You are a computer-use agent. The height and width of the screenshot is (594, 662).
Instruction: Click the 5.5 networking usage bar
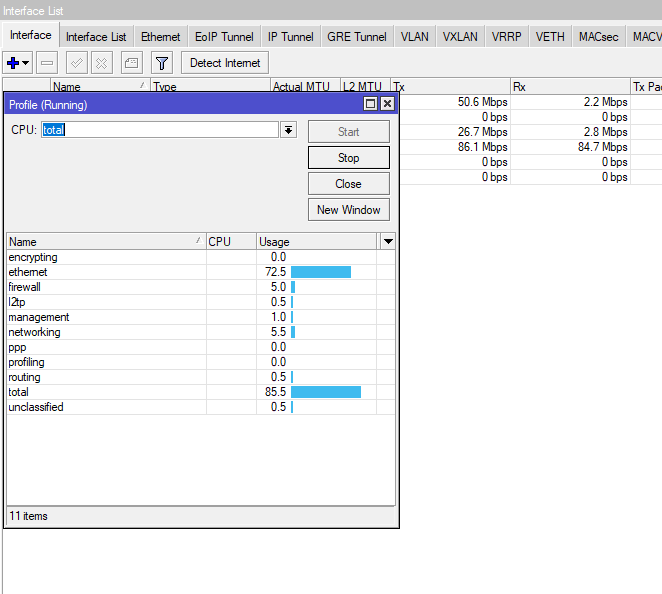293,332
